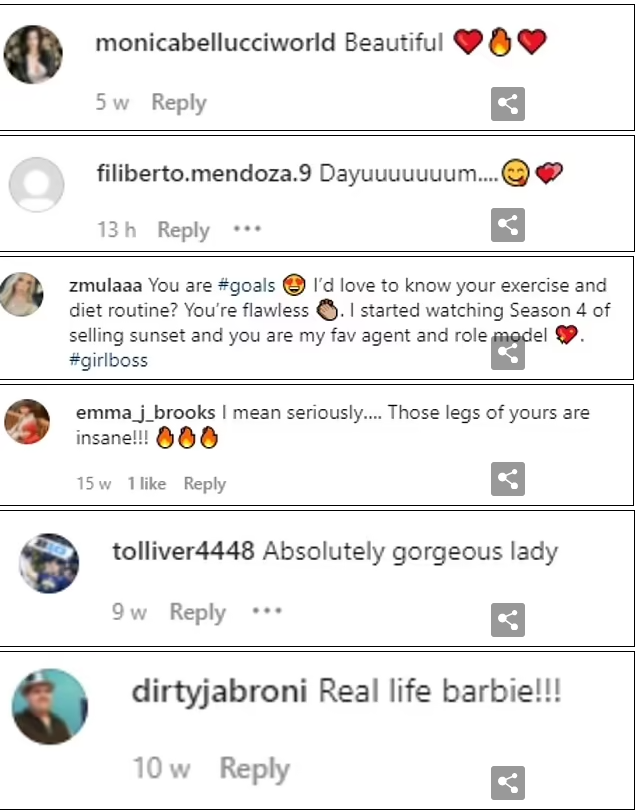The image size is (636, 811).
Task: Click share icon on tolliver4448 comment
Action: pyautogui.click(x=508, y=620)
